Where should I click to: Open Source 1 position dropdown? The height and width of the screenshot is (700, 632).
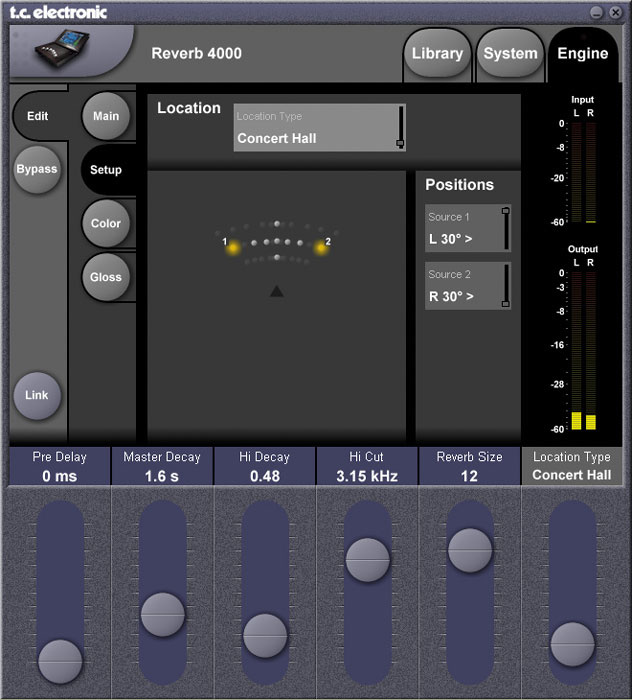tap(467, 228)
